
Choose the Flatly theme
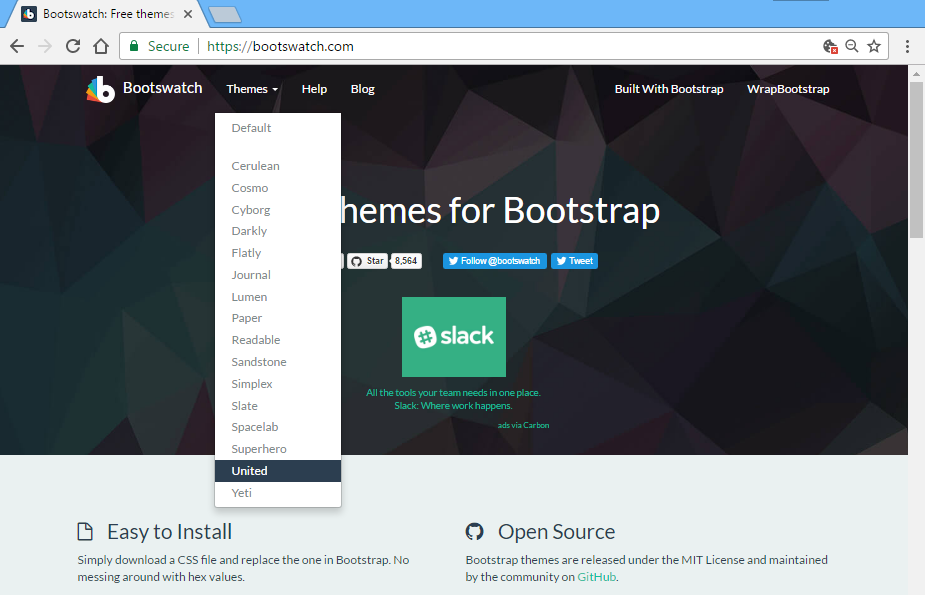pos(278,252)
